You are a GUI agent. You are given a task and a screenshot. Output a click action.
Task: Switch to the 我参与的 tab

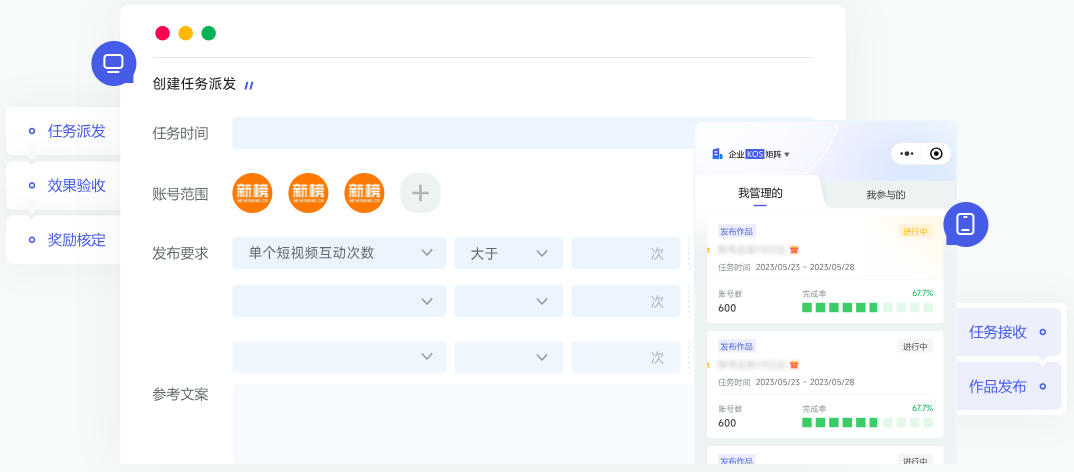point(885,195)
